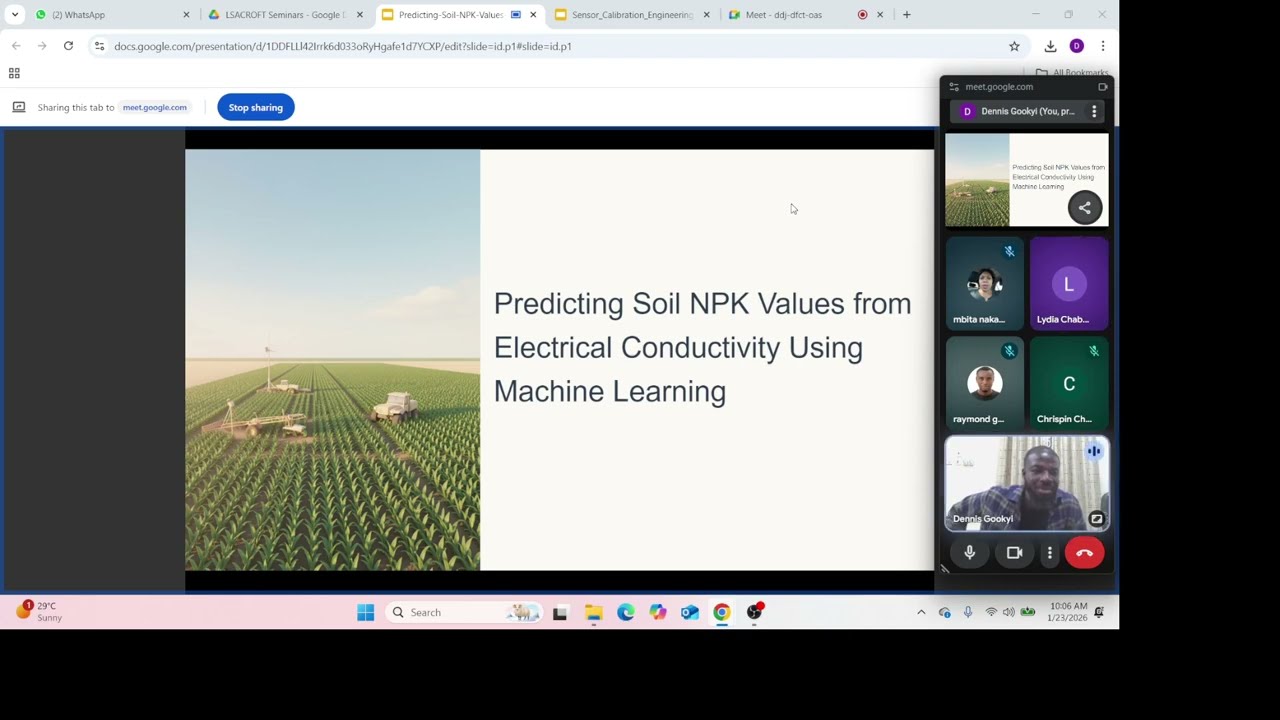The height and width of the screenshot is (720, 1280).
Task: Select the shared presentation thumbnail
Action: [x=1027, y=180]
